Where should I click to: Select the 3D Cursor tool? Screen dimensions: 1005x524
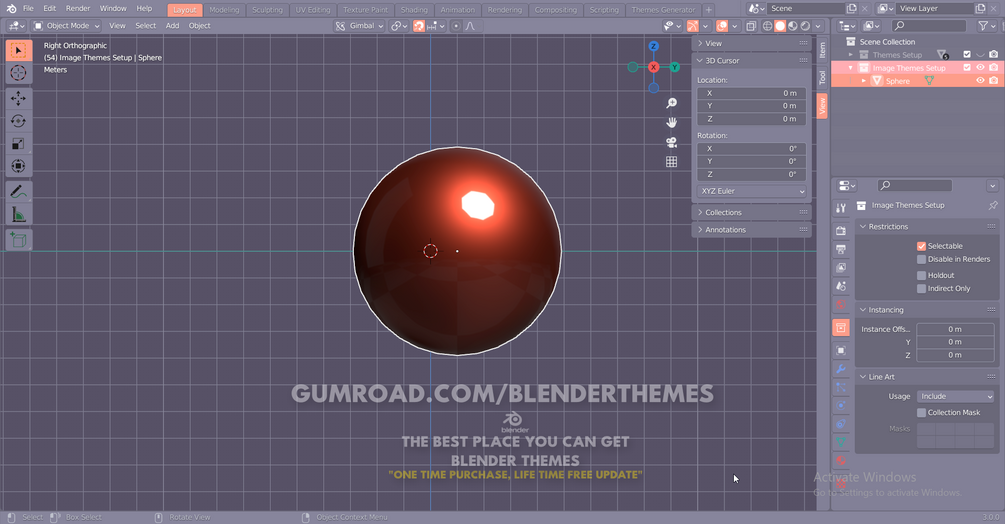coord(18,73)
